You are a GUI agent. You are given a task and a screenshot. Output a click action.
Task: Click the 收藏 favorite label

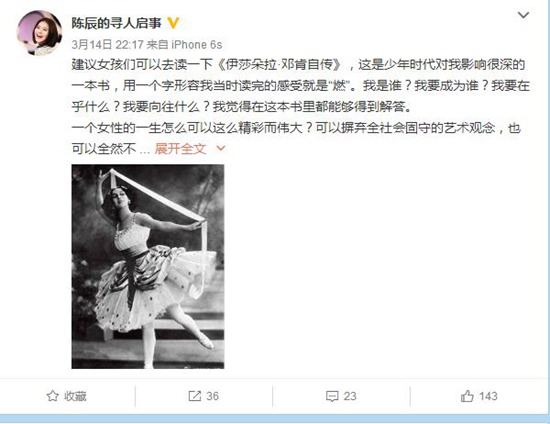75,396
